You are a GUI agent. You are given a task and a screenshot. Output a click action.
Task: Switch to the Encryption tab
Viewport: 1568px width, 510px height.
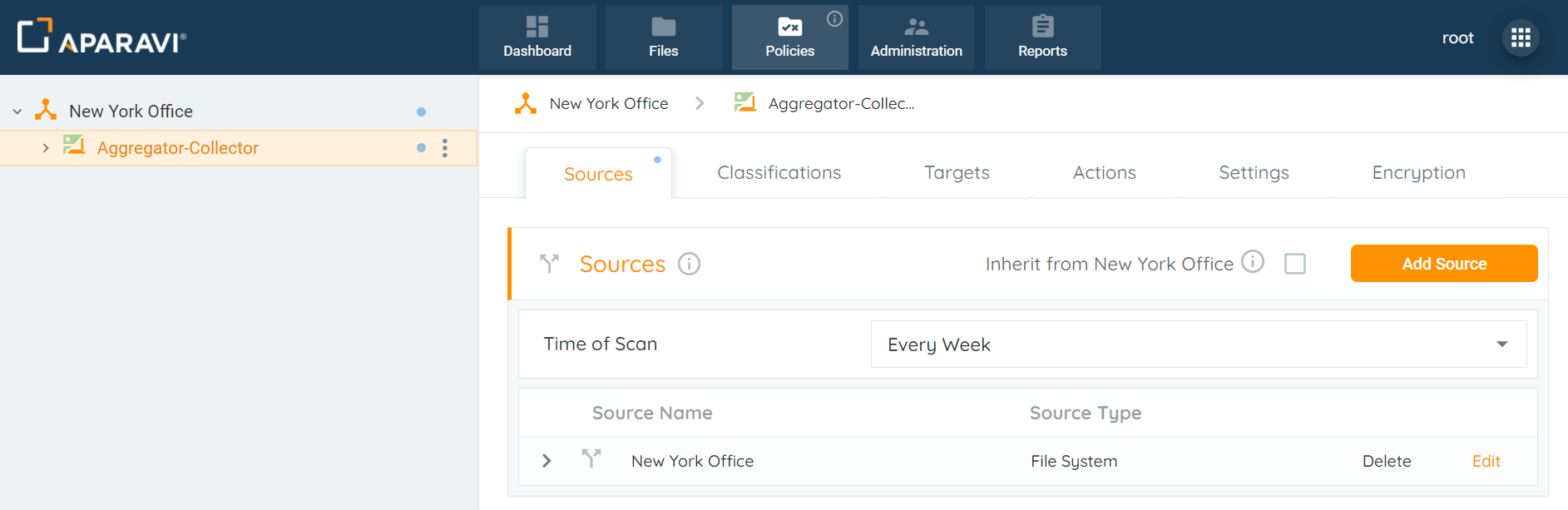click(1418, 173)
